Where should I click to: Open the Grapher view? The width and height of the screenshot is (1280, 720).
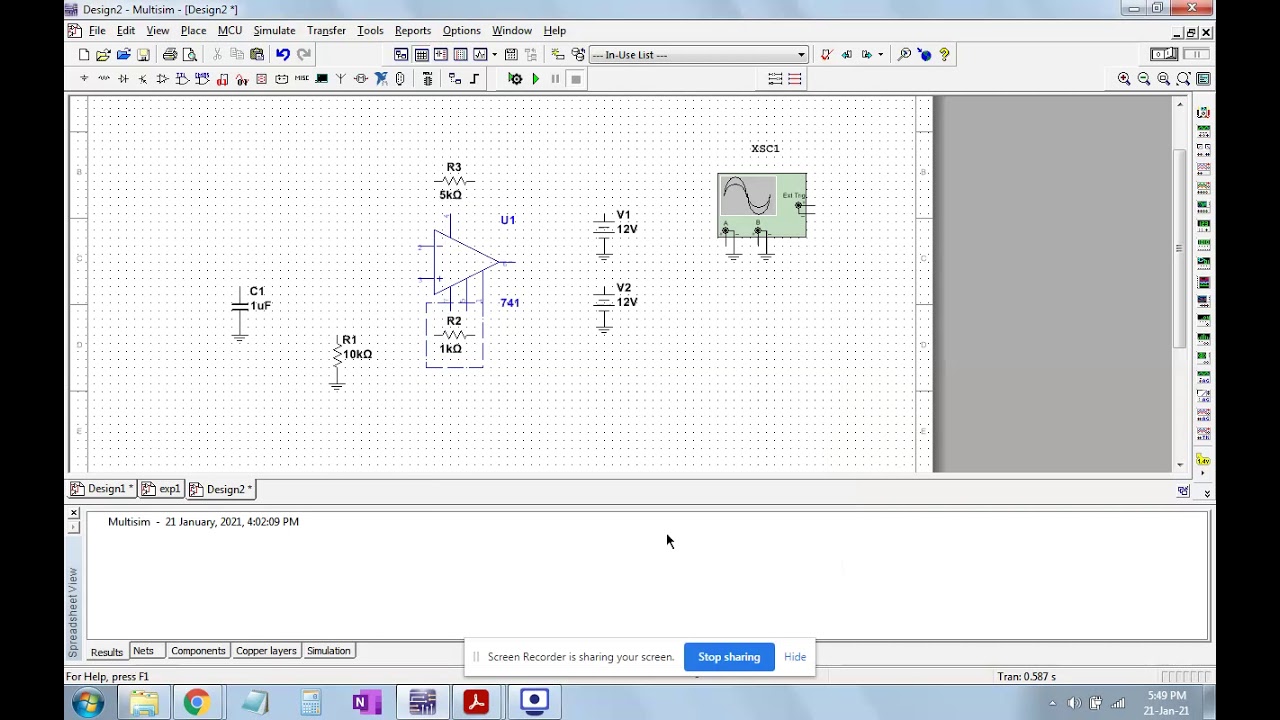(x=481, y=55)
